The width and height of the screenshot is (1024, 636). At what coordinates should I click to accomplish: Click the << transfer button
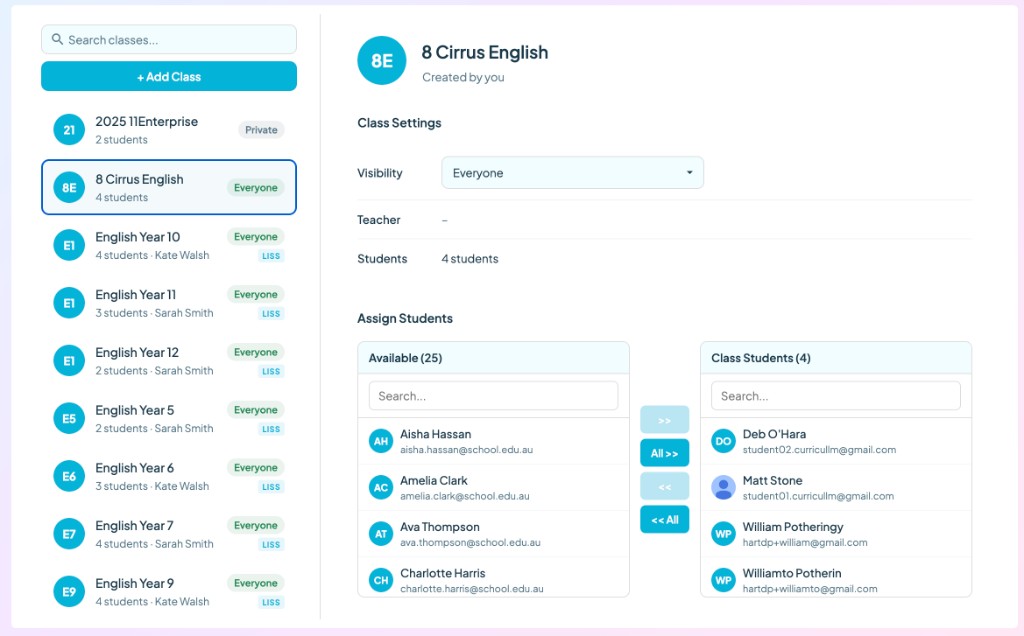click(x=664, y=486)
